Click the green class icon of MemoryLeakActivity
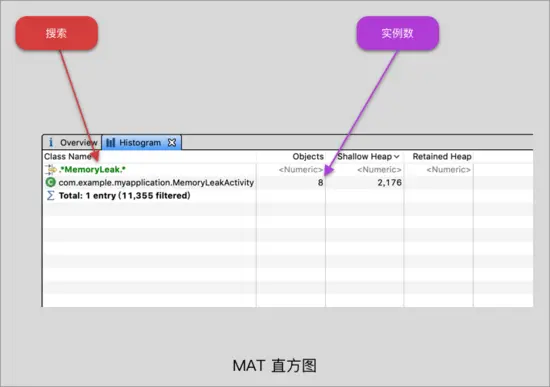 (51, 182)
